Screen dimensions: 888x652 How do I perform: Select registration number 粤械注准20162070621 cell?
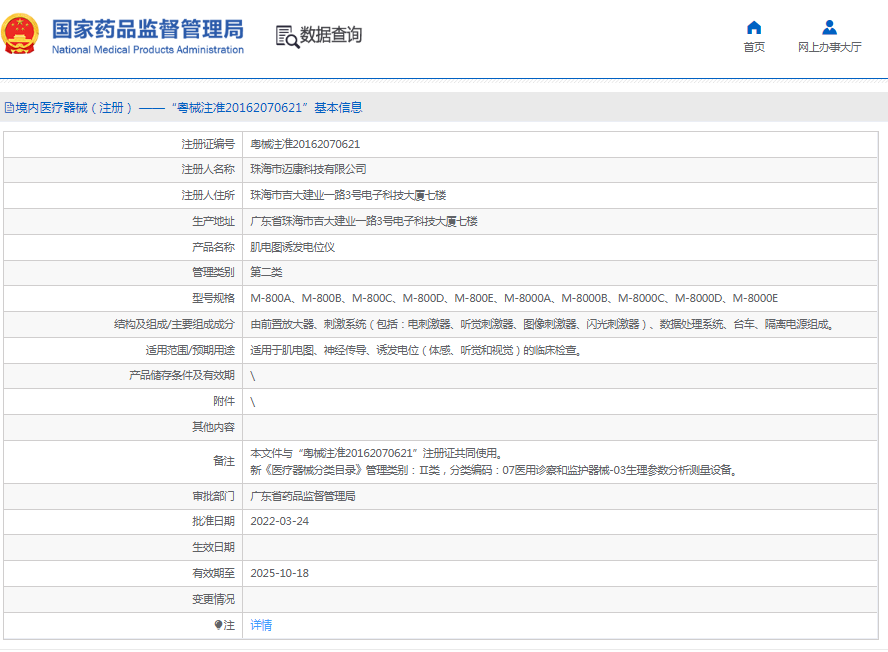tap(305, 144)
